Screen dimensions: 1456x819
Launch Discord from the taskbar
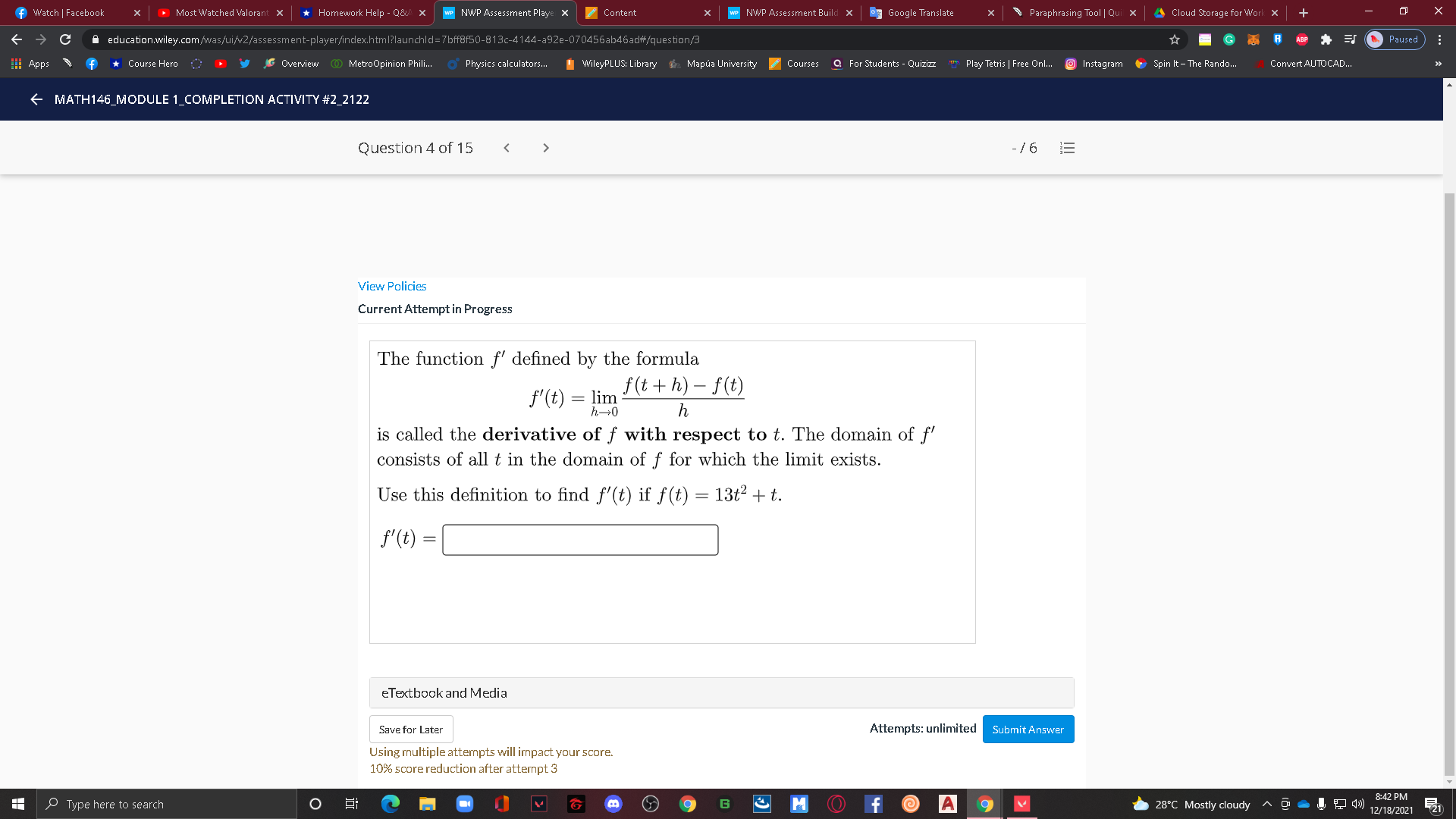[x=613, y=804]
